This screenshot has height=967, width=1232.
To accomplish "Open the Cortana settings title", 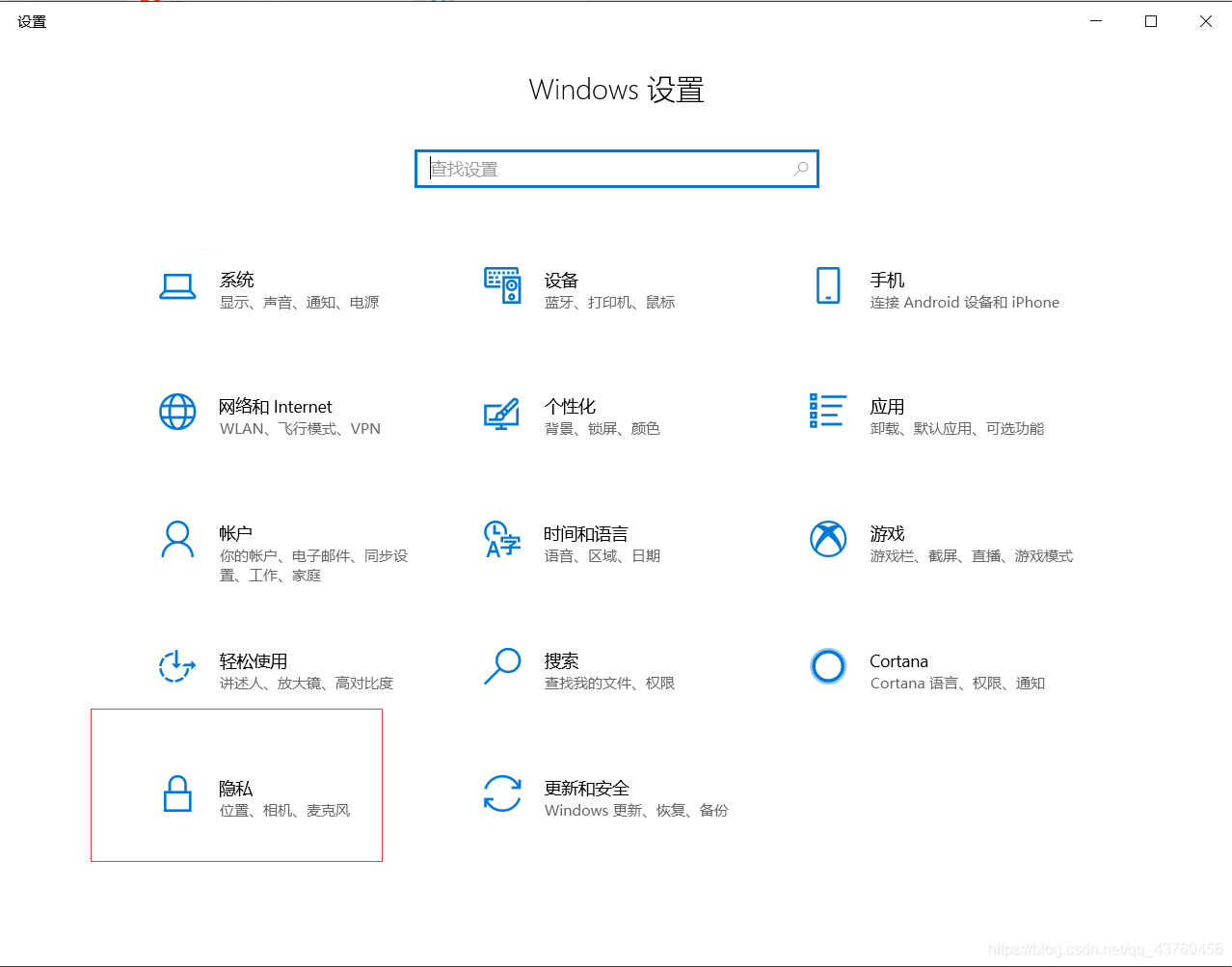I will click(x=898, y=661).
